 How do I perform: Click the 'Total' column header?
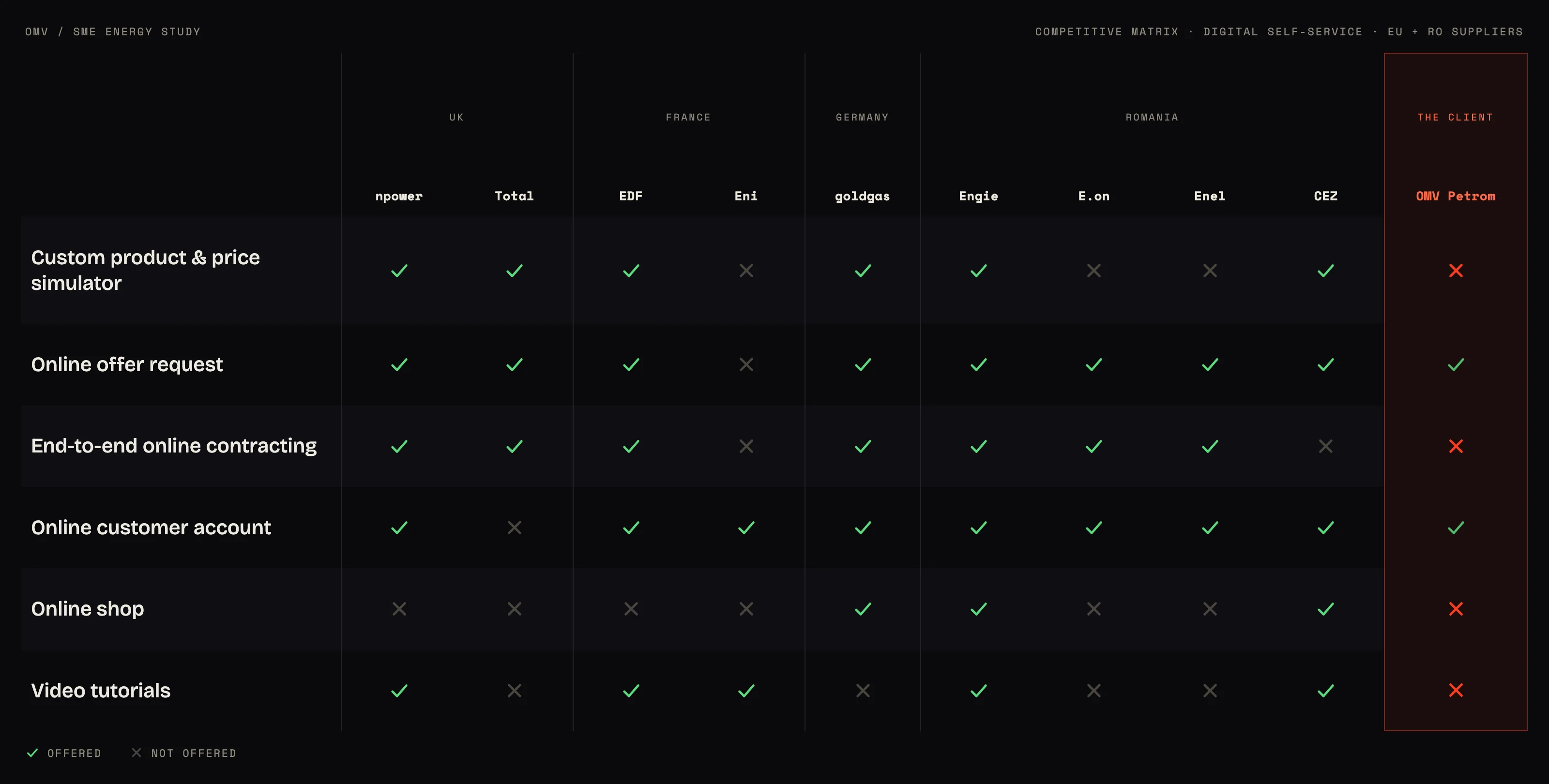click(x=515, y=196)
